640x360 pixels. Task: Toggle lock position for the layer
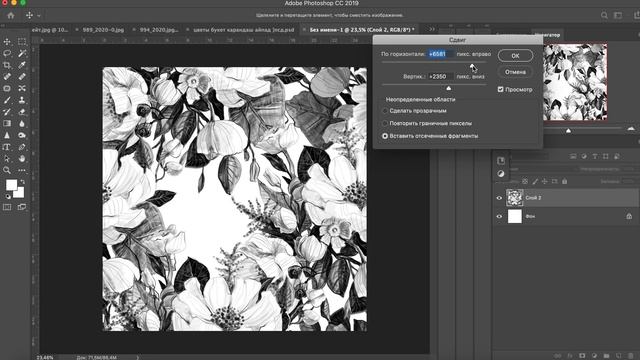coord(544,181)
